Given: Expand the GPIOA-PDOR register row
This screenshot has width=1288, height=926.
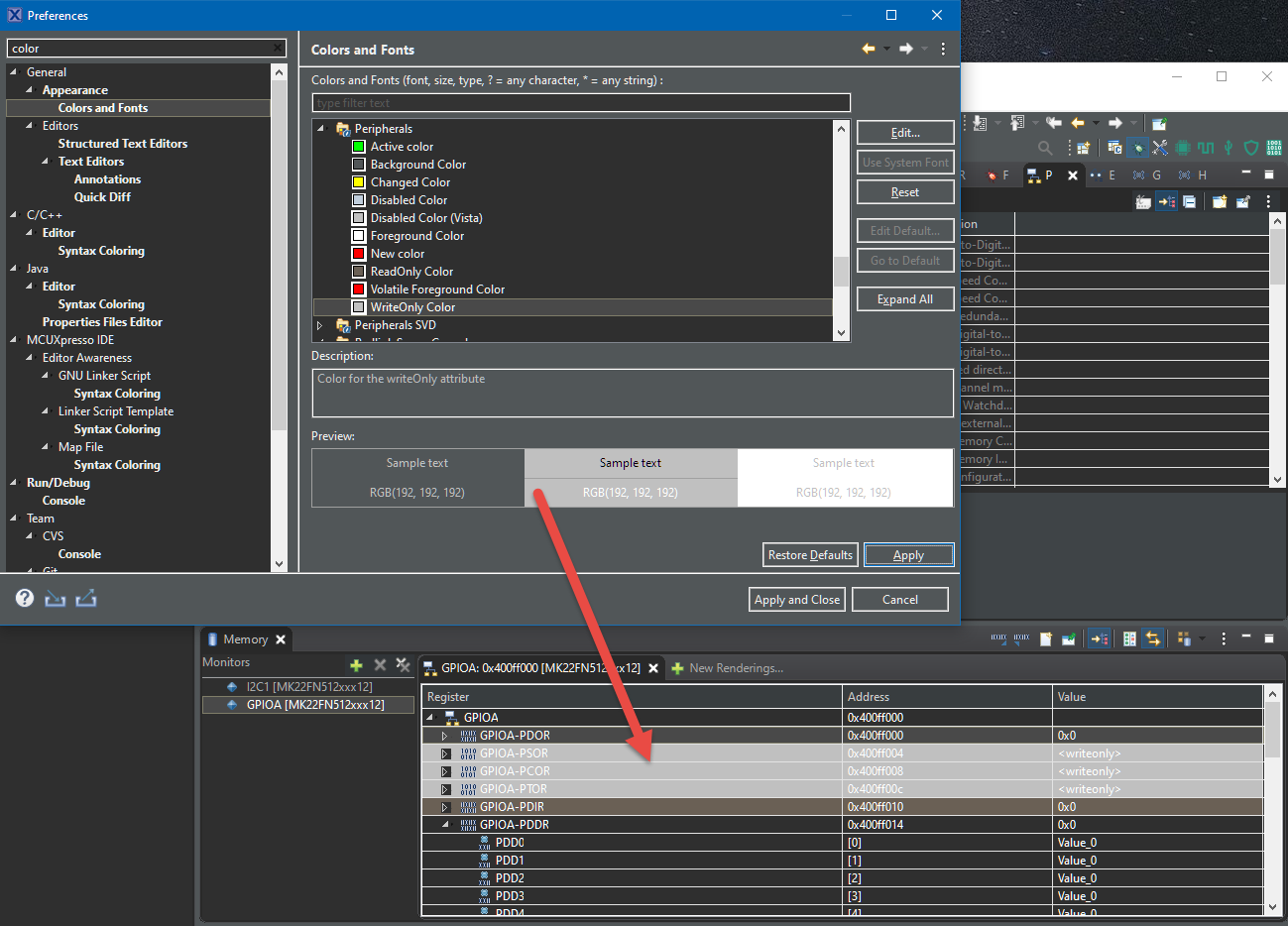Looking at the screenshot, I should coord(444,736).
